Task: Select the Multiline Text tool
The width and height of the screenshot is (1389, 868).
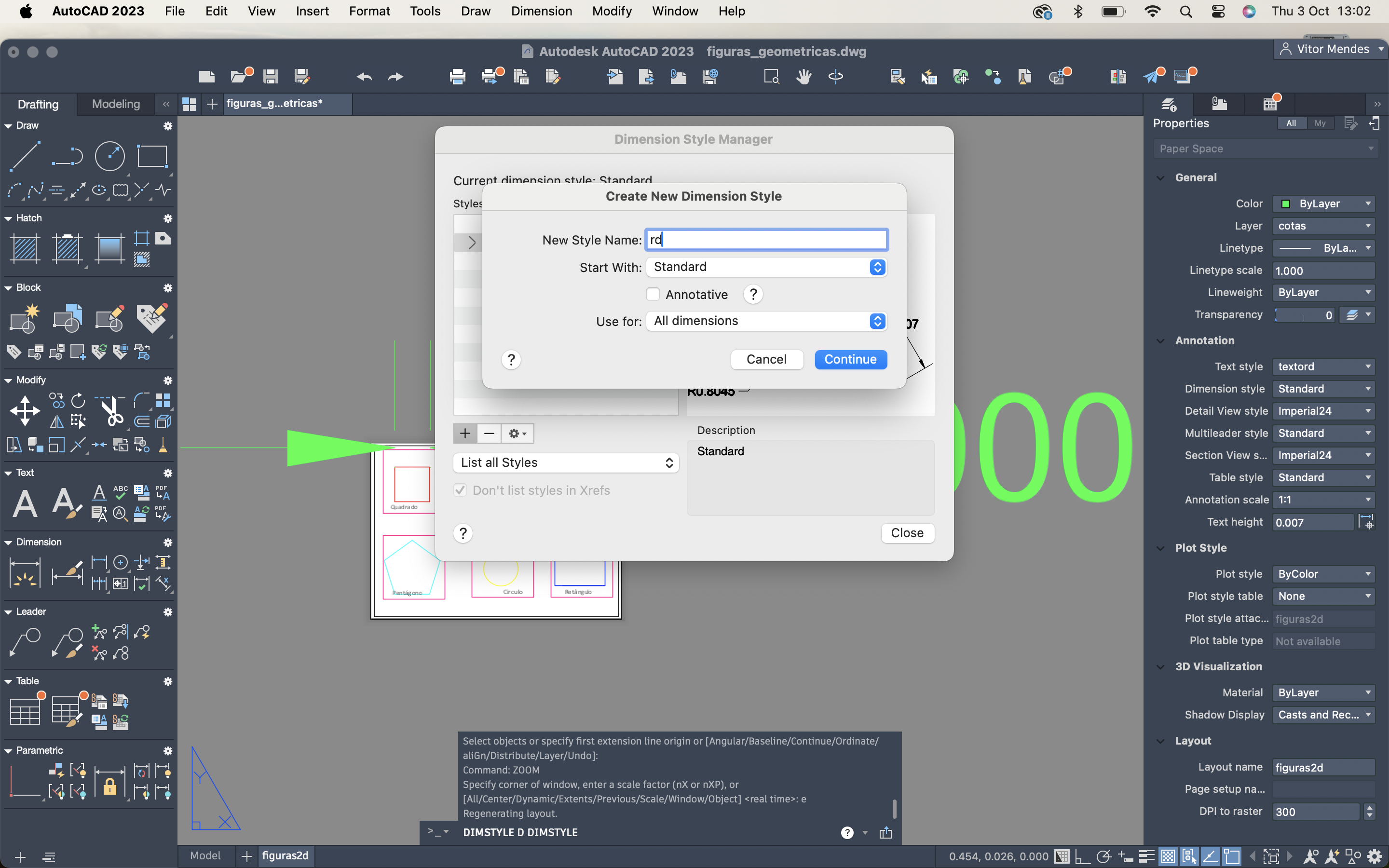Action: [x=25, y=503]
